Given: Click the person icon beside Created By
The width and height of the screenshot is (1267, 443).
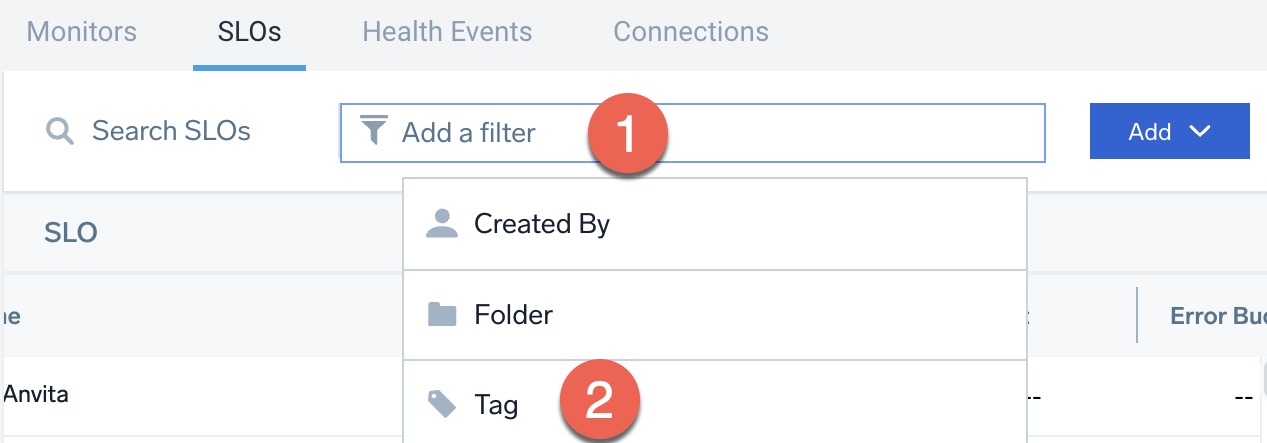Looking at the screenshot, I should pos(441,224).
